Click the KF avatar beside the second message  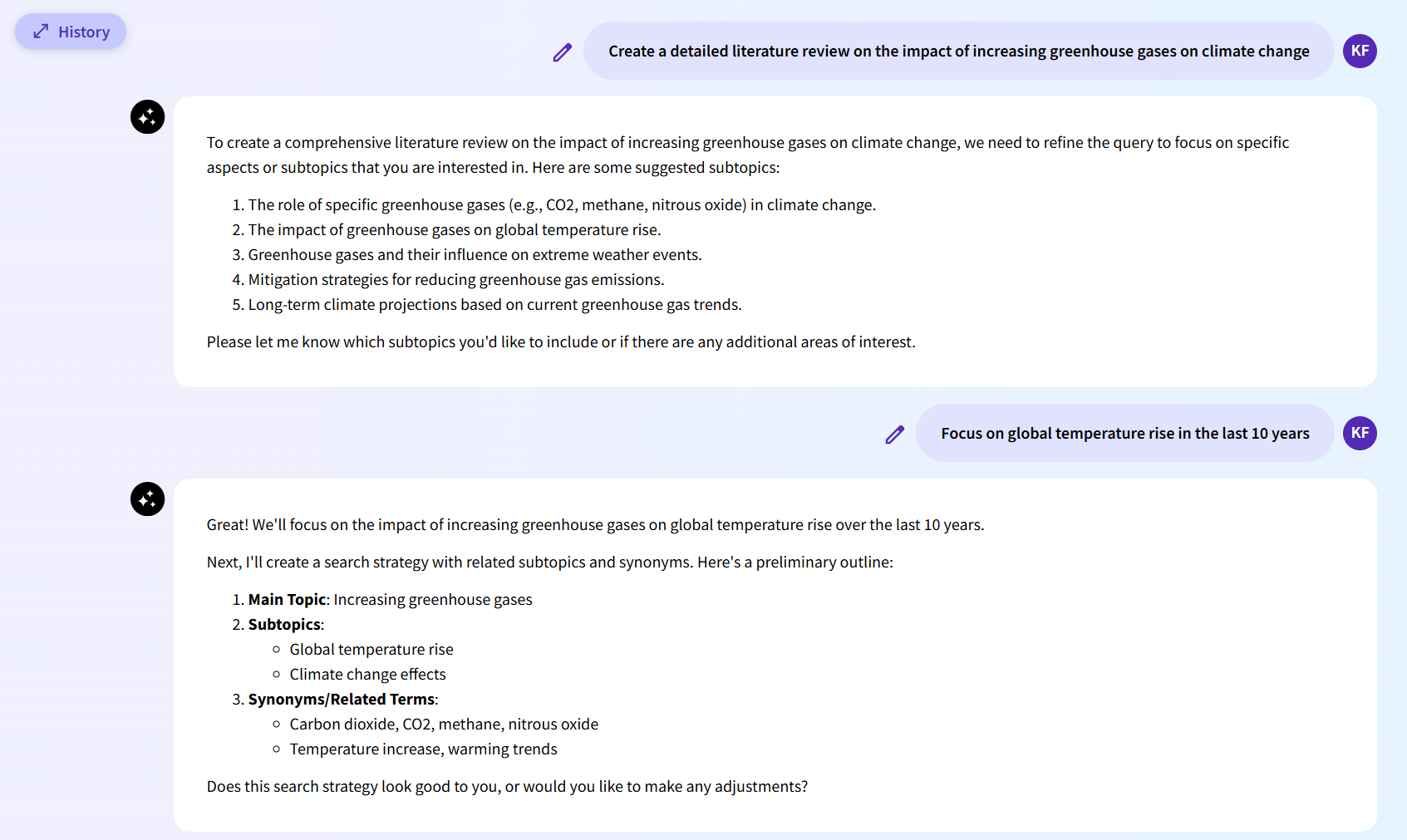tap(1360, 433)
